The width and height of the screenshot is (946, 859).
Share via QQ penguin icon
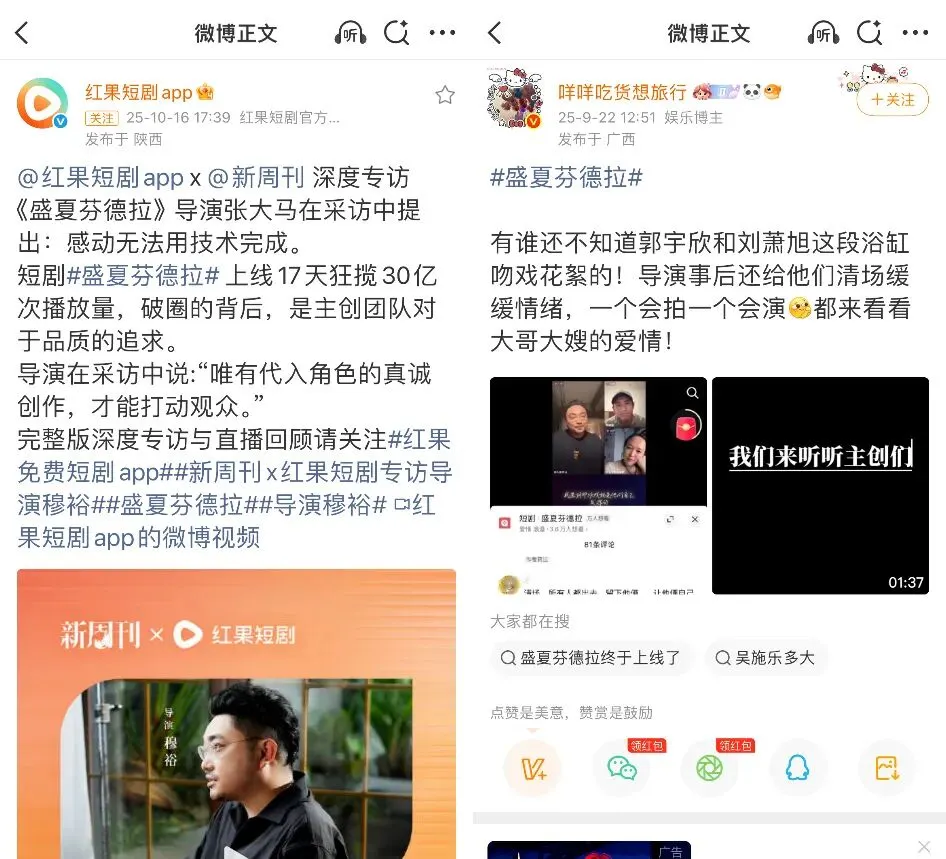(x=798, y=769)
